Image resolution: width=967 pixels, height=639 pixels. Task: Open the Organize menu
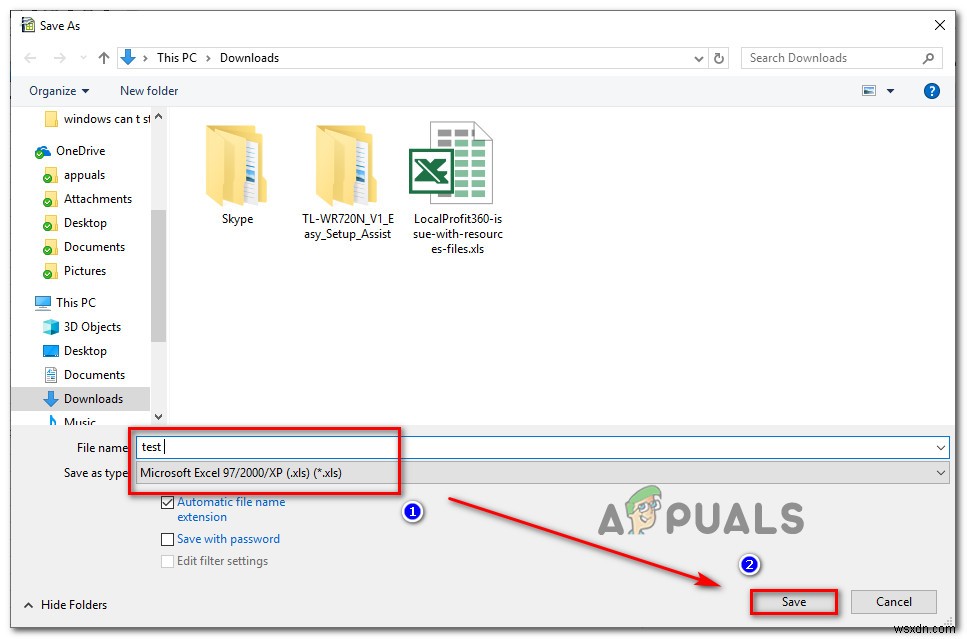pos(59,91)
